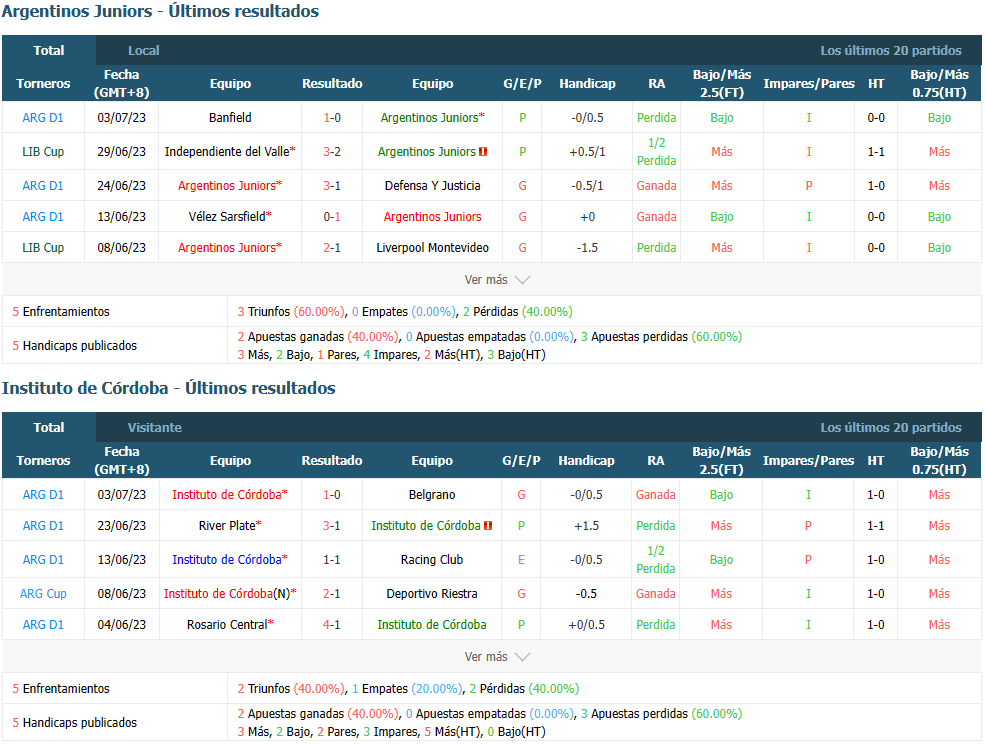This screenshot has height=746, width=986.
Task: Expand Ver más under Instituto de Córdoba results
Action: click(x=497, y=657)
